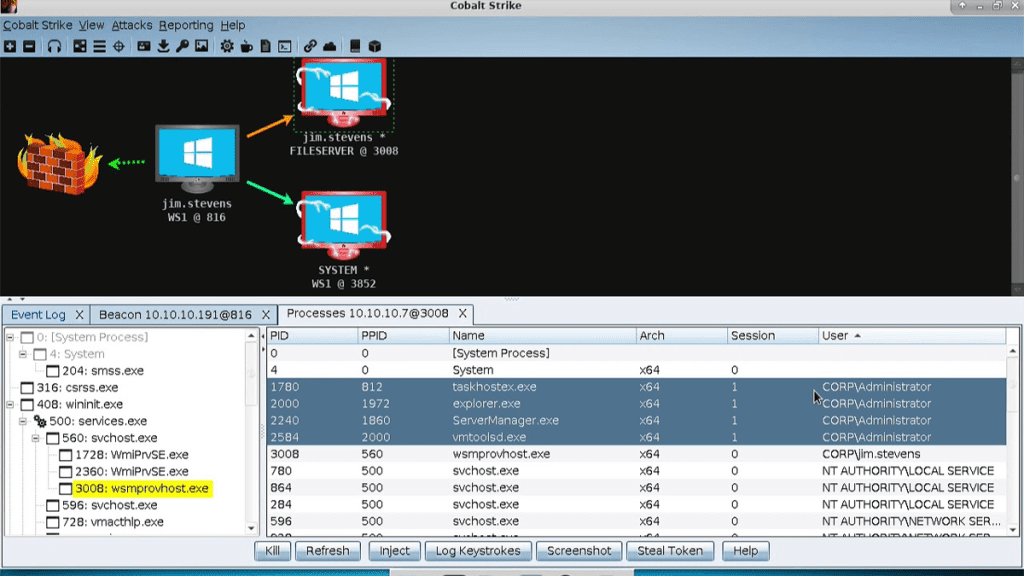The height and width of the screenshot is (576, 1024).
Task: Switch to the Event Log tab
Action: (38, 314)
